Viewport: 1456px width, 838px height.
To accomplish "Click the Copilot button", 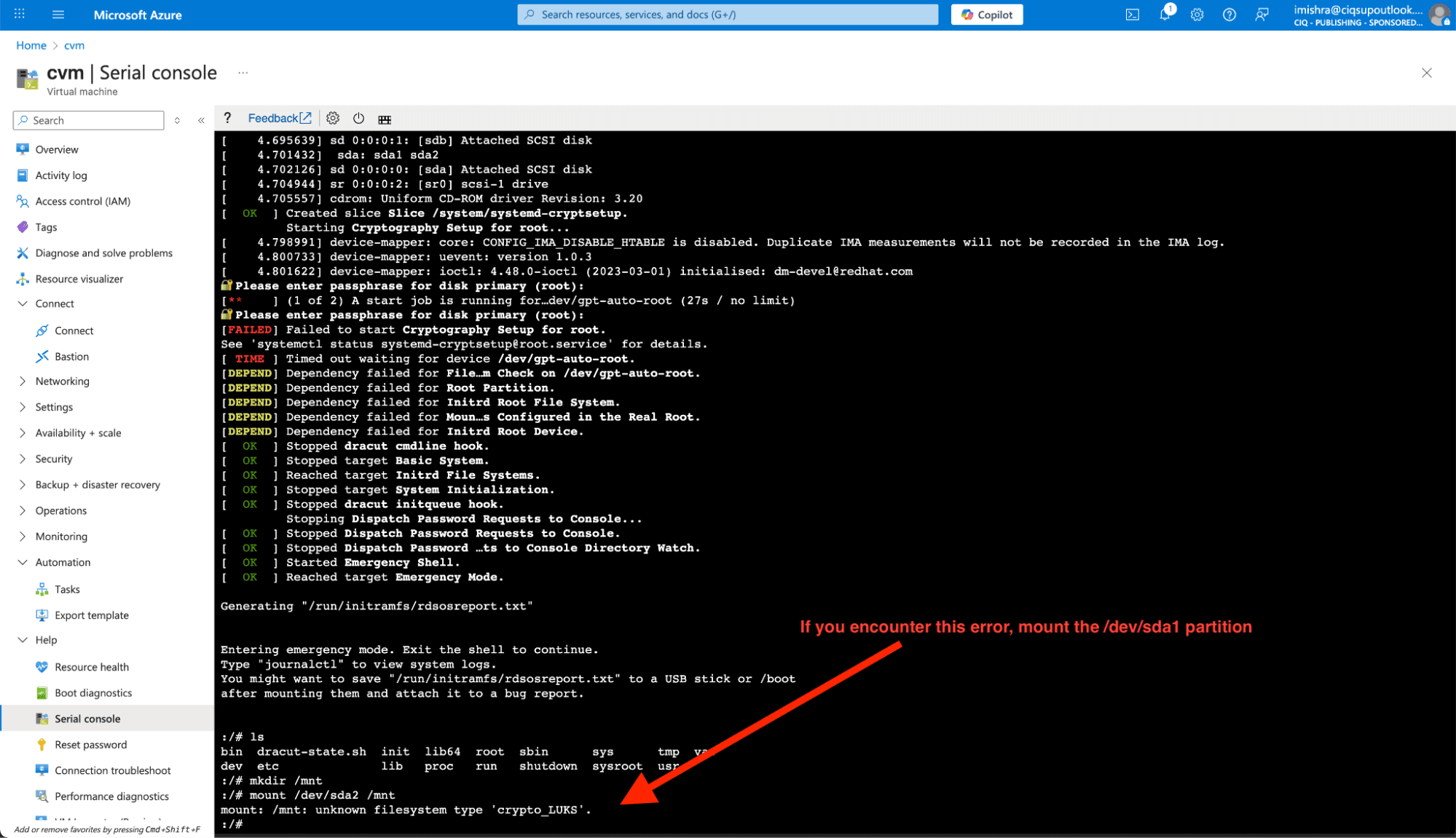I will point(986,15).
